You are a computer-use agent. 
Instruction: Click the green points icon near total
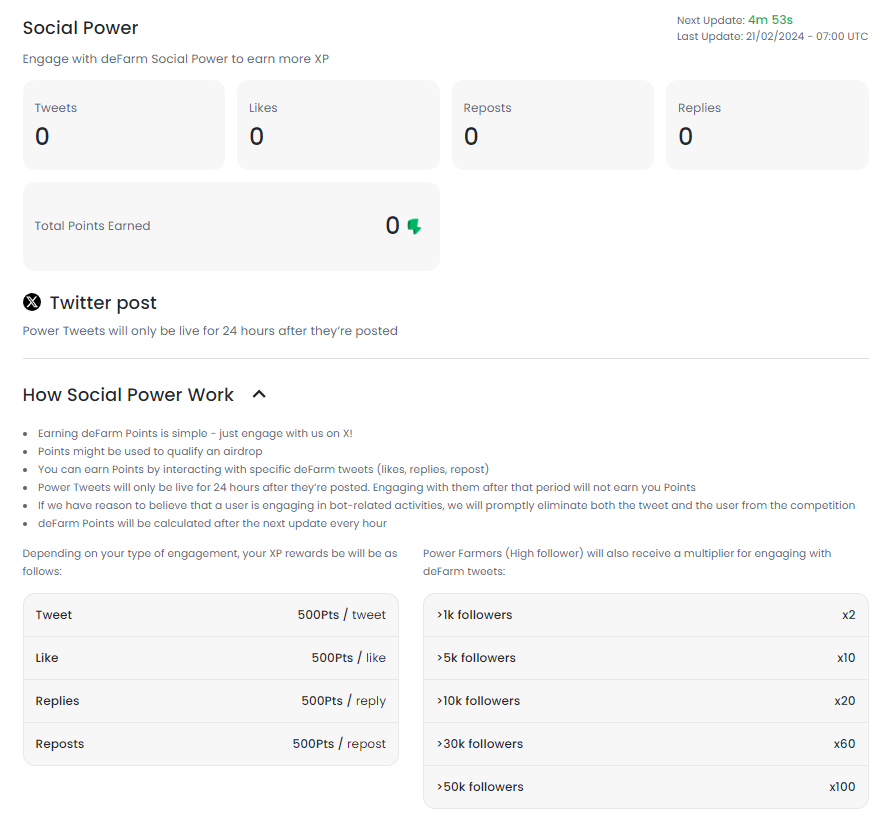414,227
